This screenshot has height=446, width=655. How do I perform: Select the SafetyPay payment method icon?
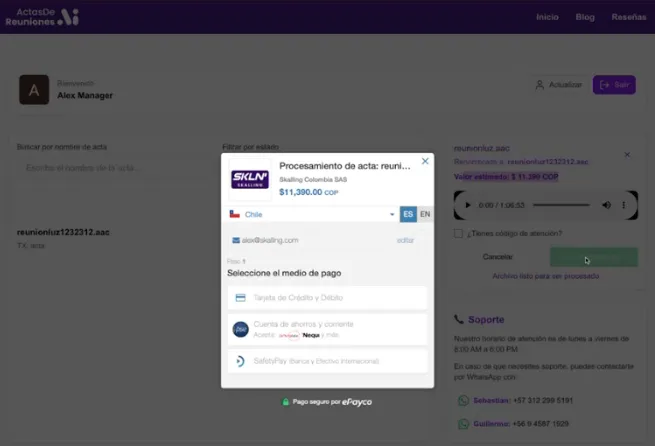pos(241,361)
